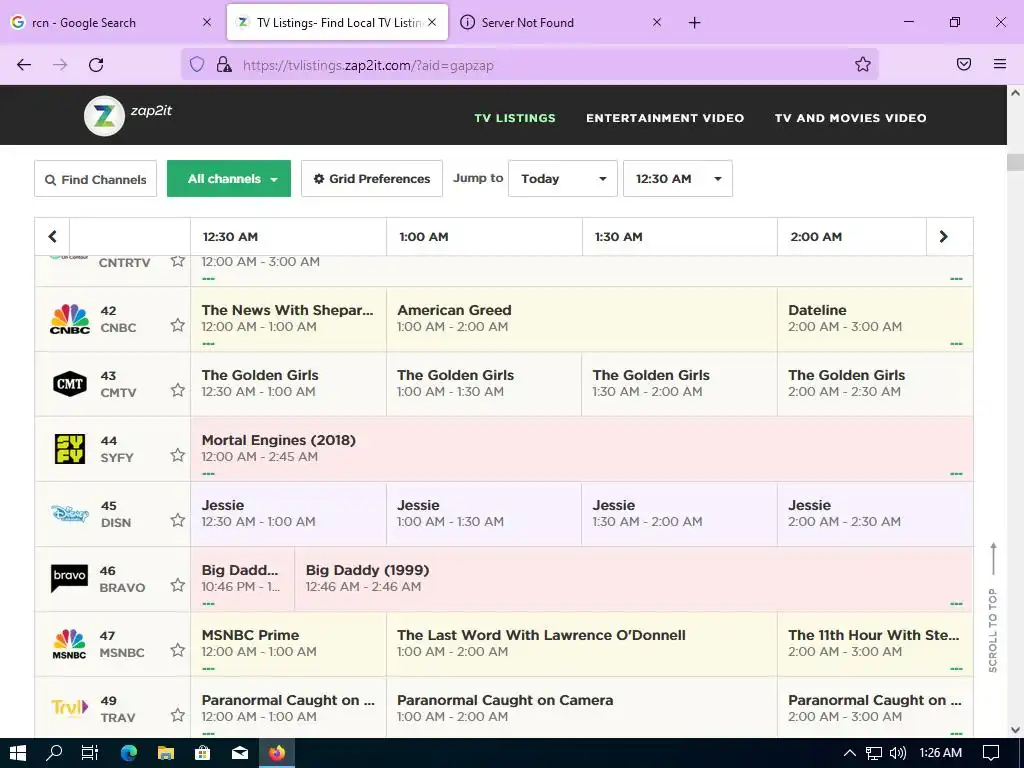
Task: Open Microsoft Store from taskbar
Action: coord(203,753)
